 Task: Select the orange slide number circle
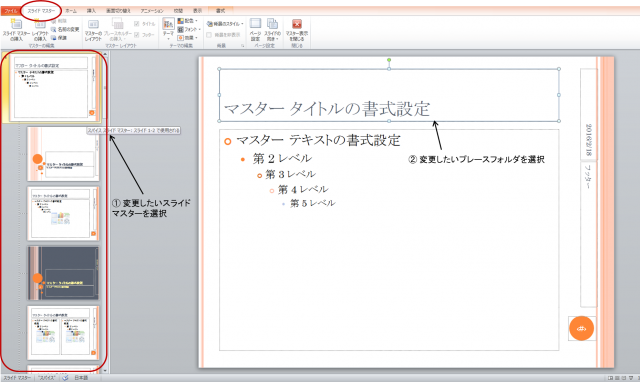582,328
